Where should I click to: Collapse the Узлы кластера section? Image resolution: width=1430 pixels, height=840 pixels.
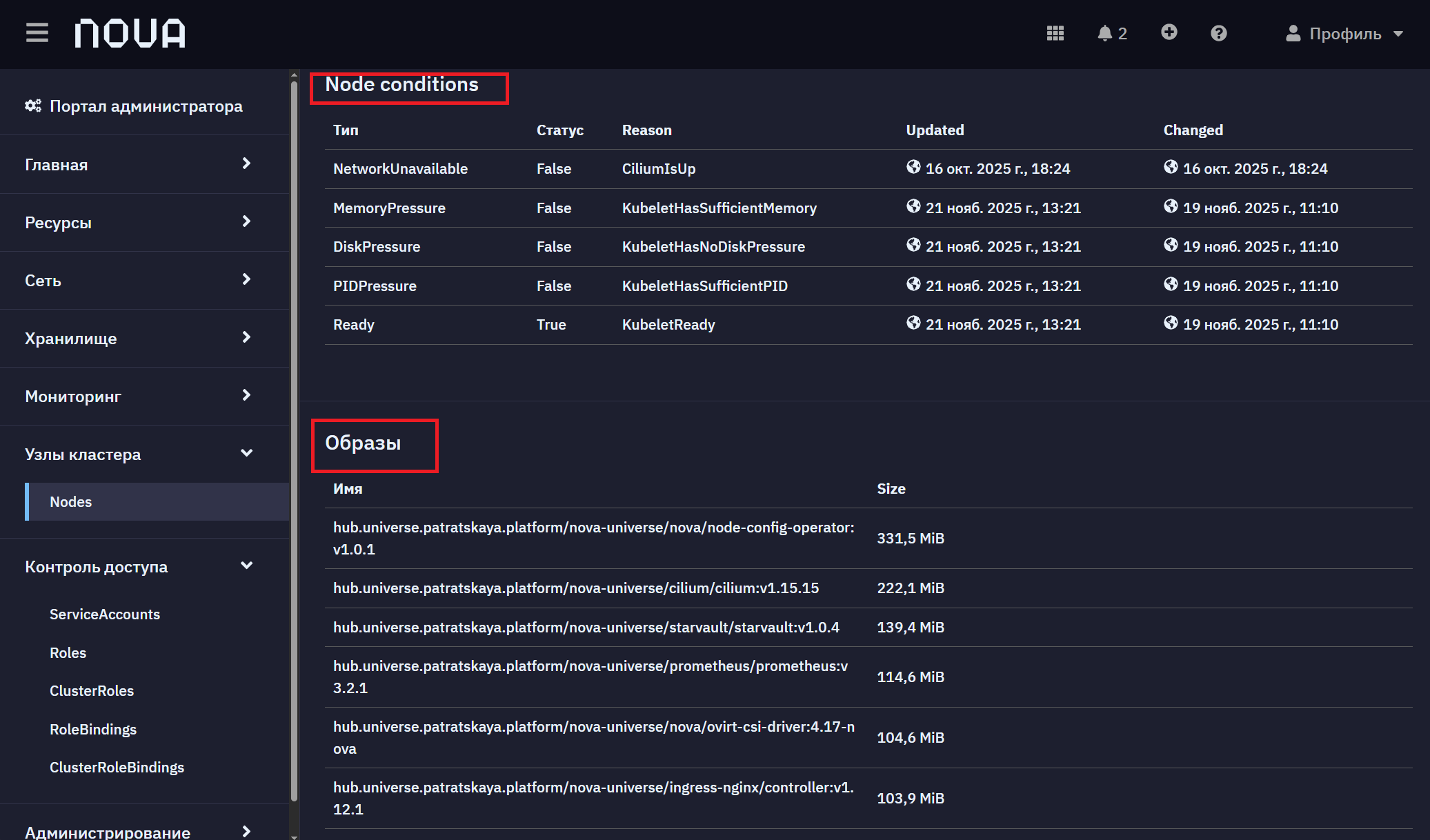[x=144, y=454]
